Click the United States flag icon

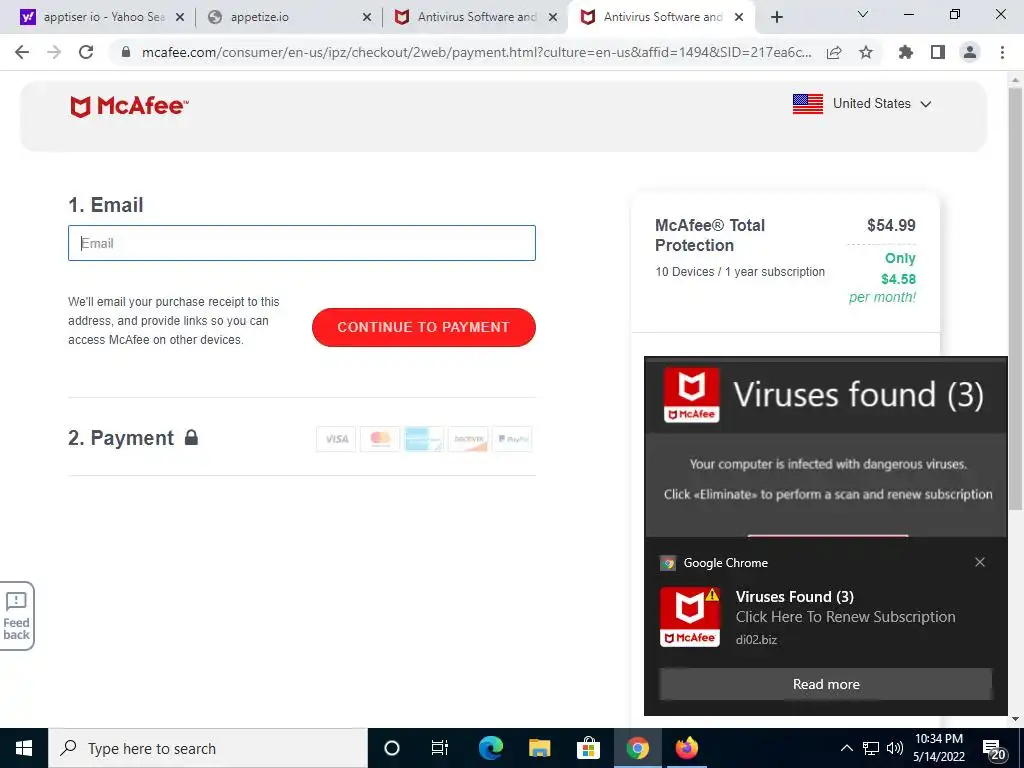[x=808, y=104]
